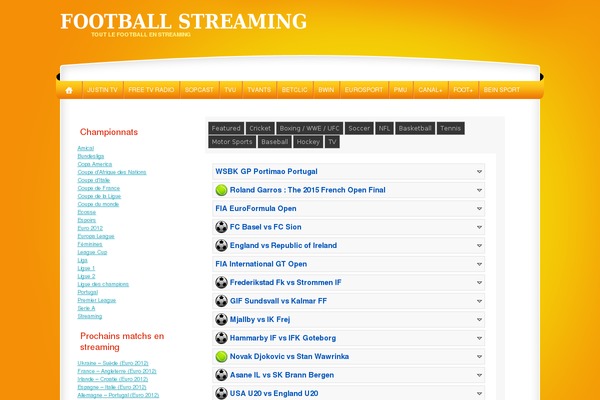Open the Coupe du monde link

tap(98, 204)
